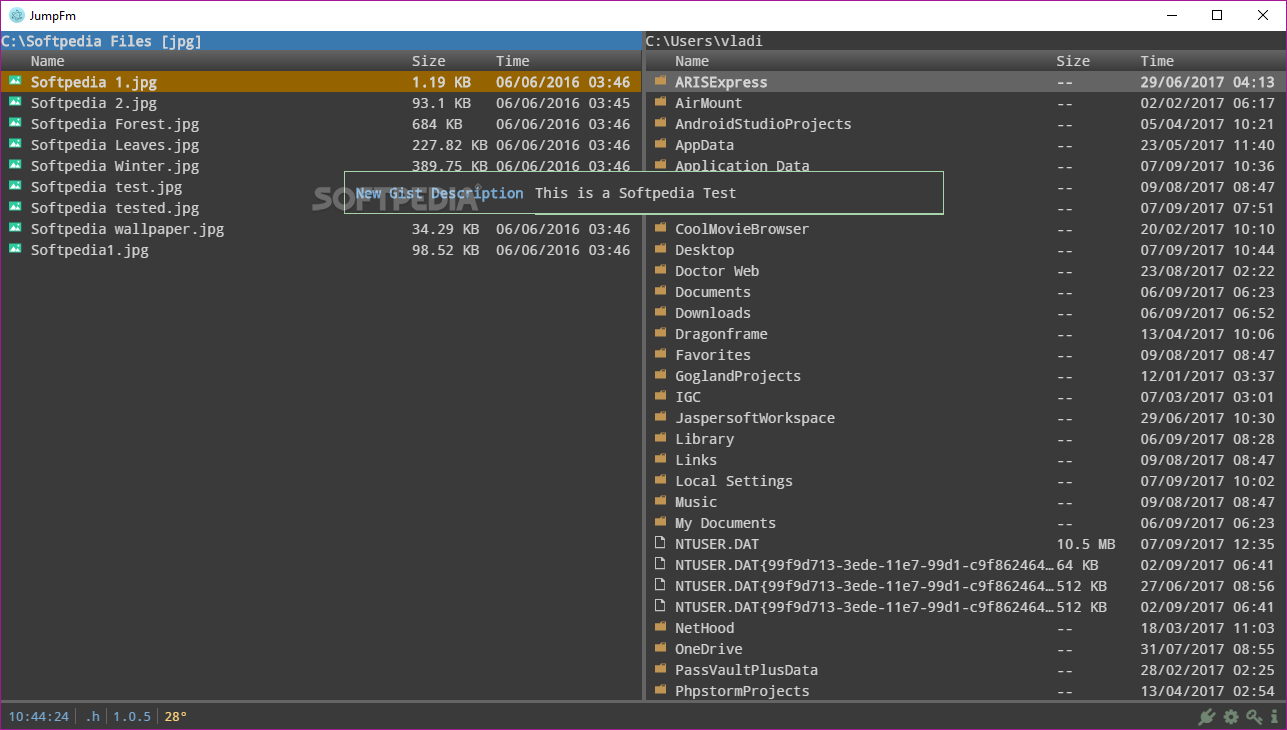The image size is (1287, 730).
Task: Click the key bindings key icon
Action: (x=1255, y=717)
